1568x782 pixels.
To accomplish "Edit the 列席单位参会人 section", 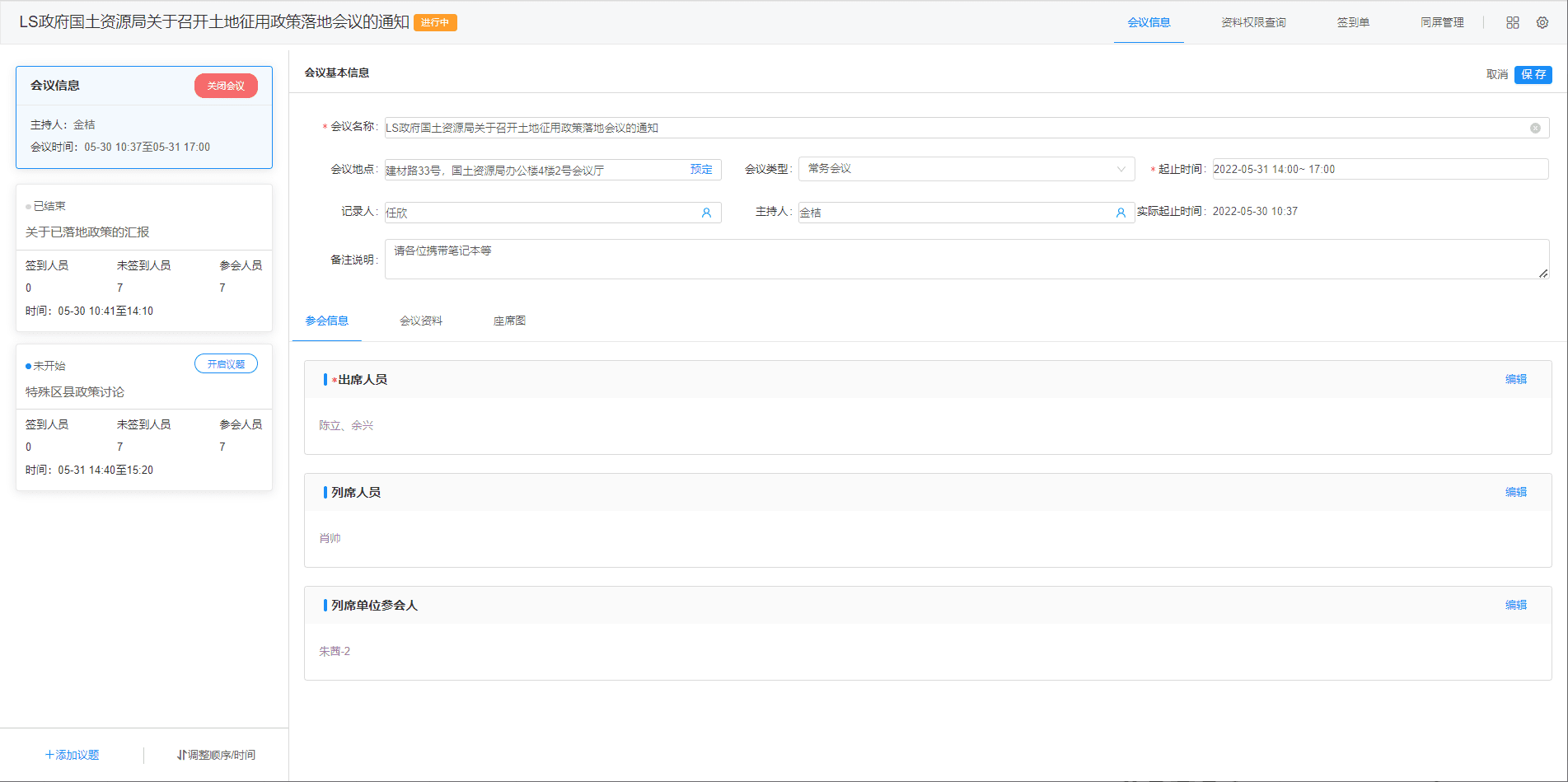I will pyautogui.click(x=1516, y=606).
